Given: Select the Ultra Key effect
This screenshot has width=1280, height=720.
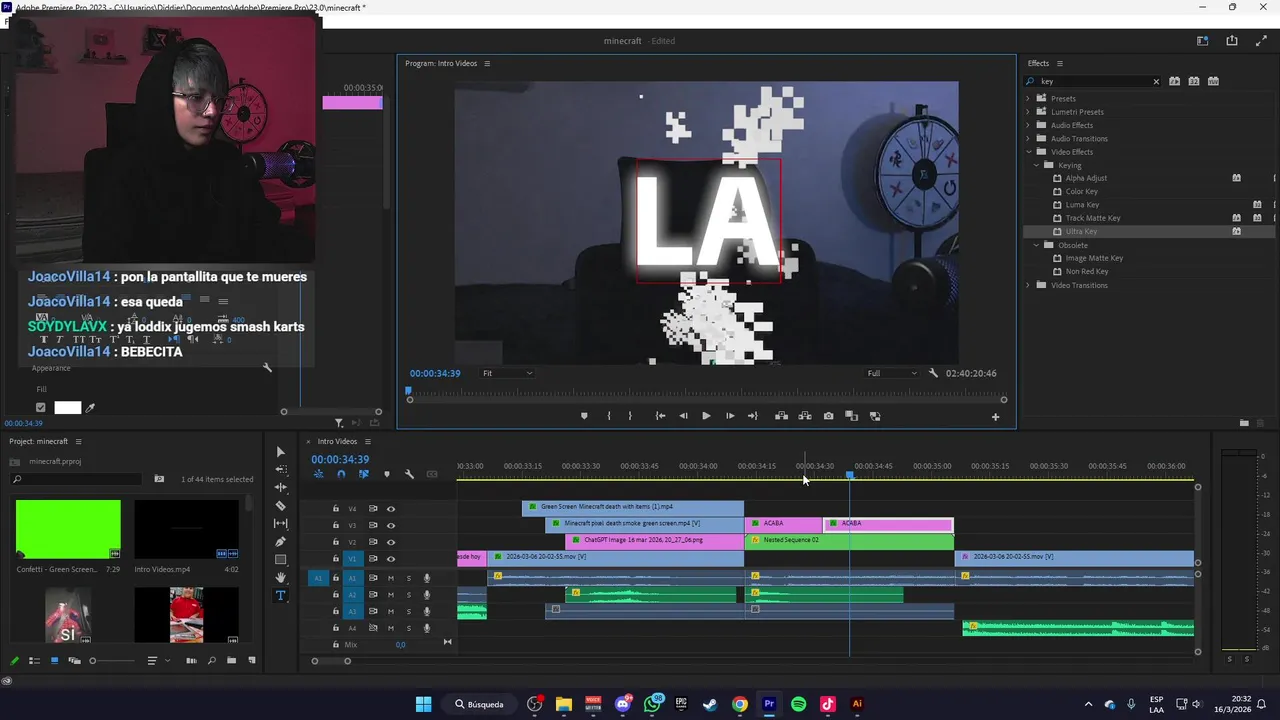Looking at the screenshot, I should (1081, 231).
